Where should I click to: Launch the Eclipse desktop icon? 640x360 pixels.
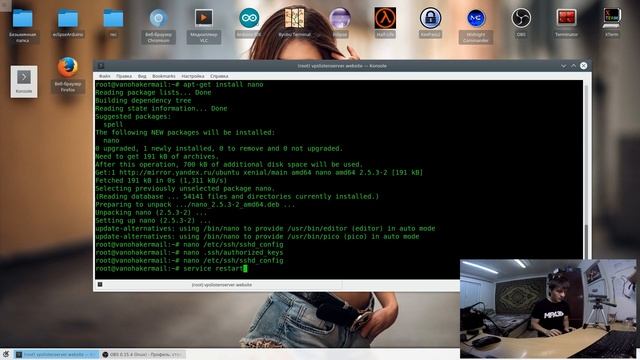(x=340, y=18)
